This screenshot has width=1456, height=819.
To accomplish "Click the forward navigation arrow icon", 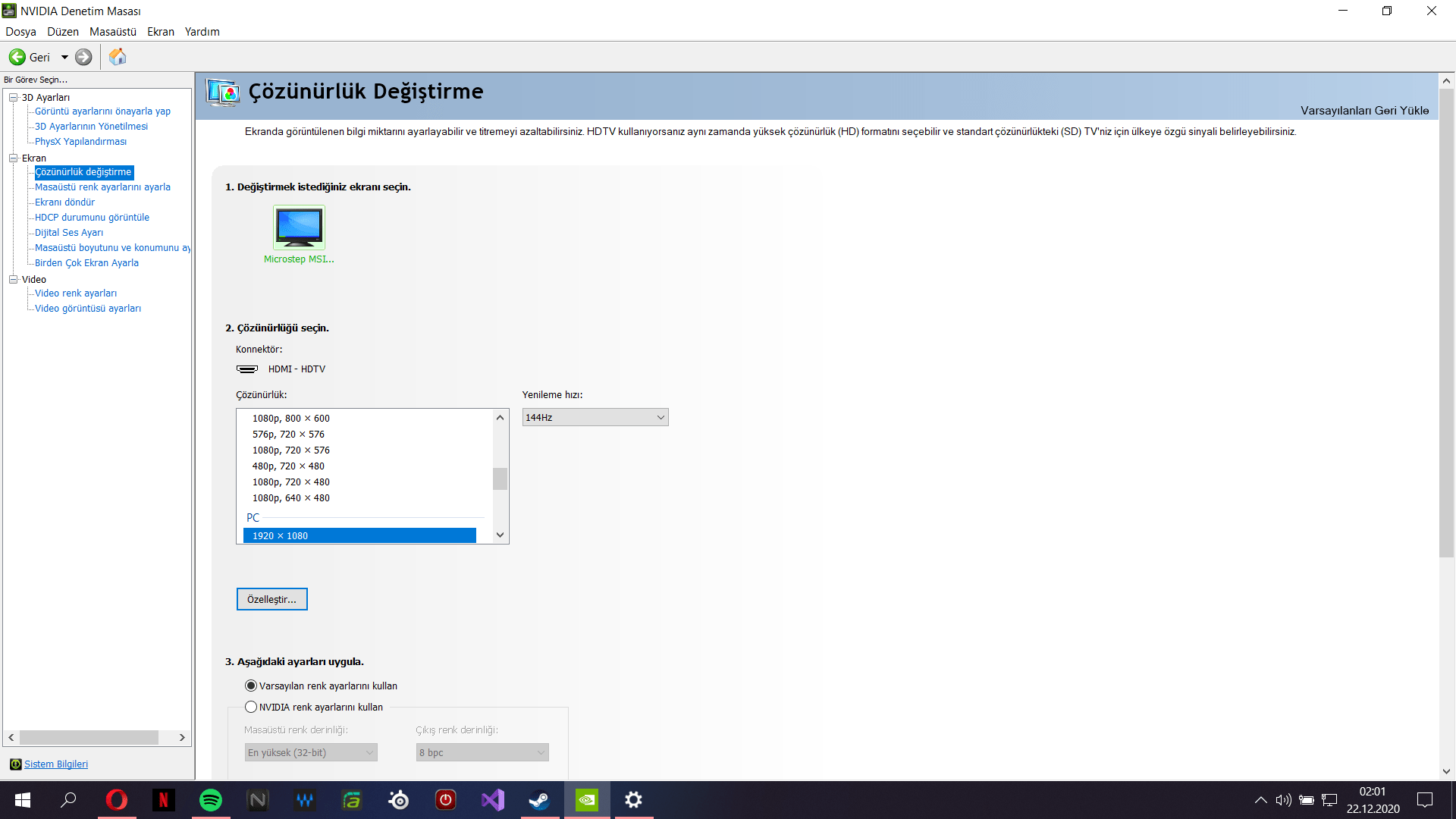I will click(83, 57).
